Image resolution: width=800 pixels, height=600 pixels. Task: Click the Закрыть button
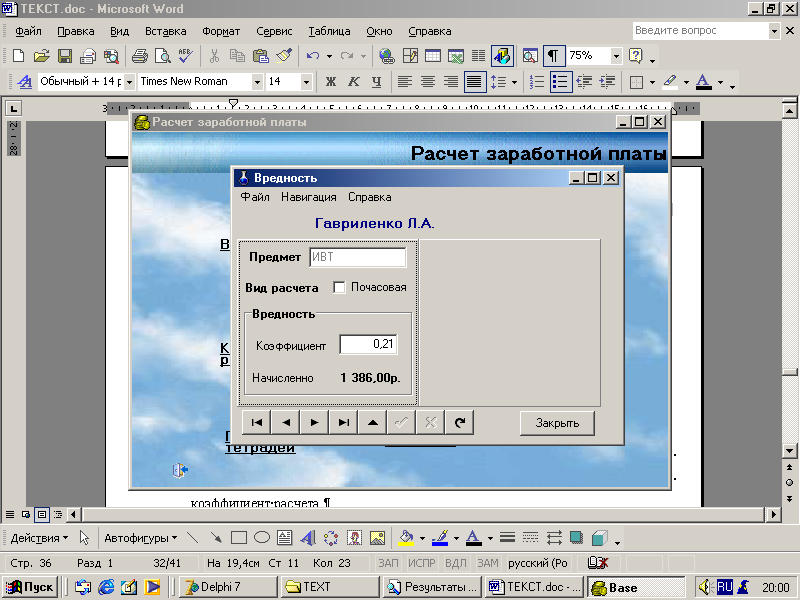[557, 423]
